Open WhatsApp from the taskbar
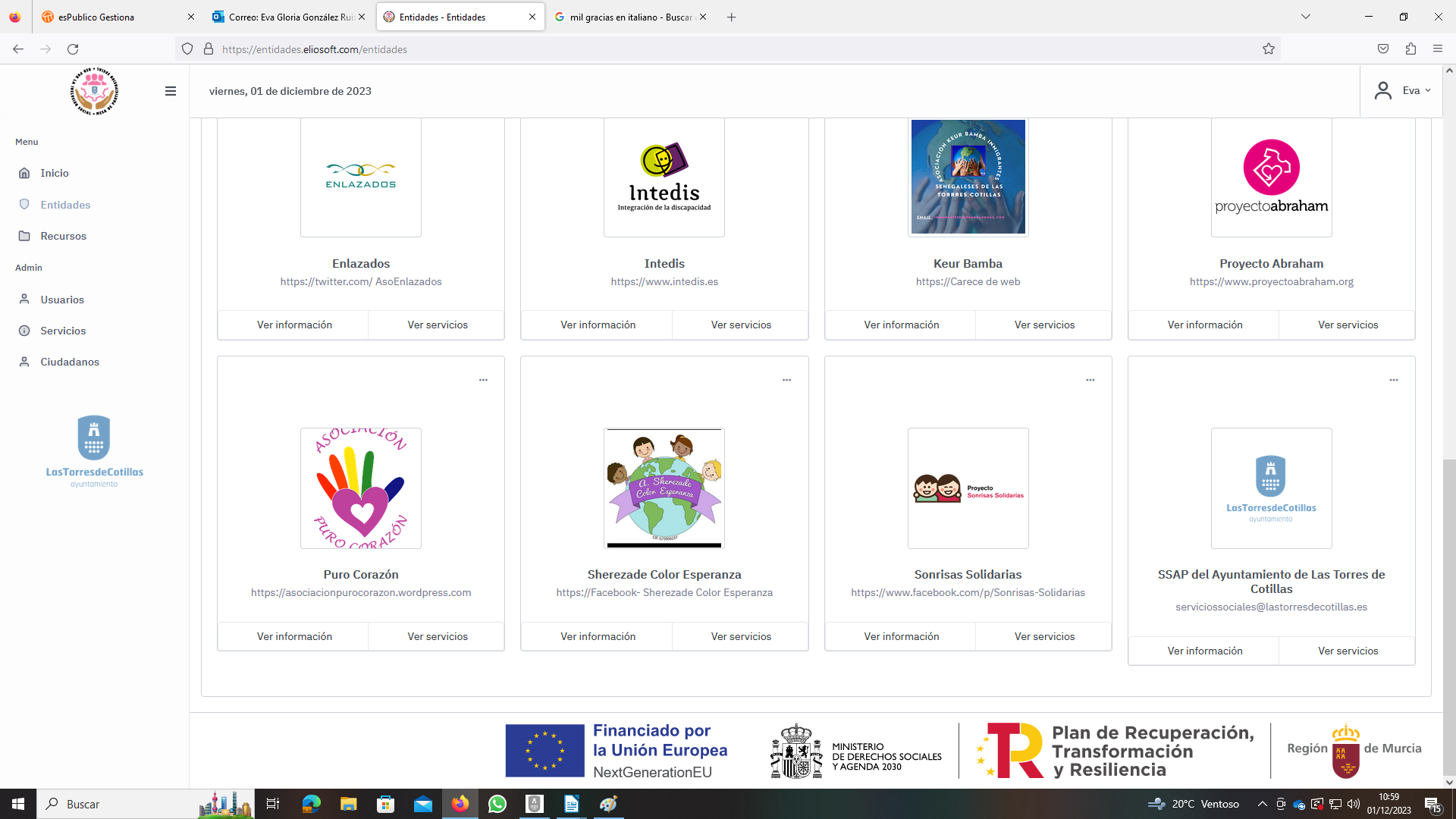Image resolution: width=1456 pixels, height=819 pixels. click(x=497, y=804)
